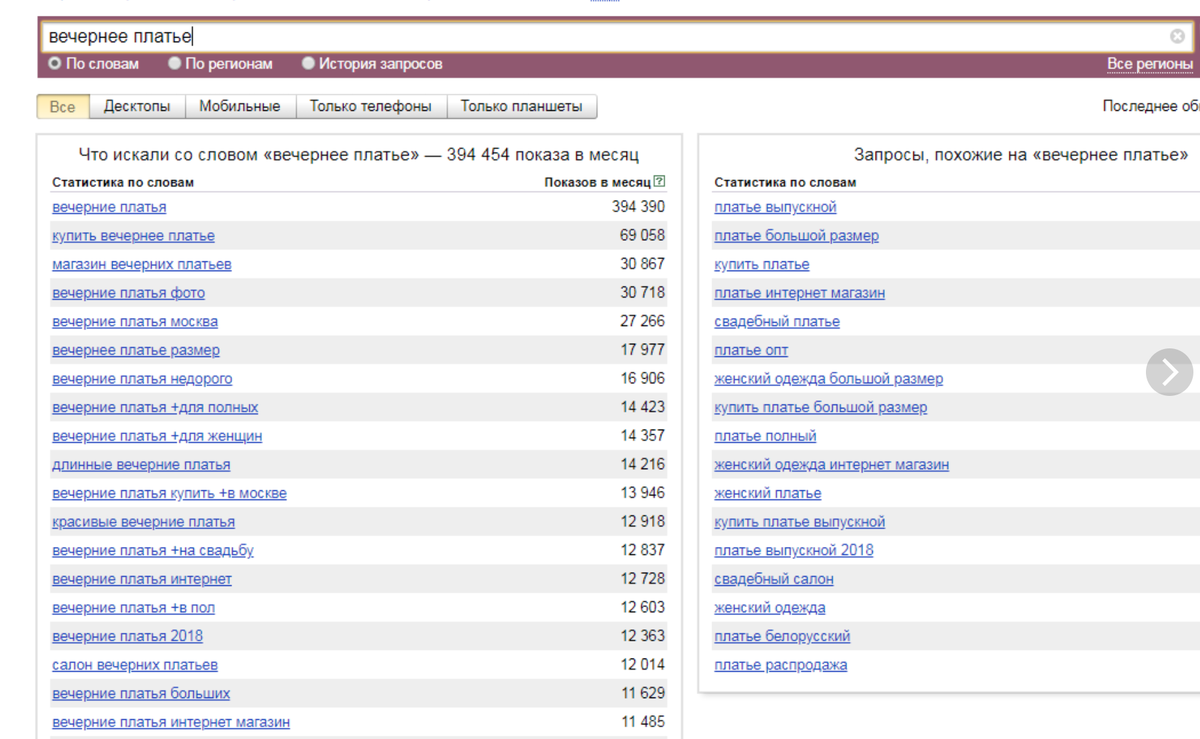Screen dimensions: 1200x739
Task: Switch to the Только планшеты tab
Action: pos(522,106)
